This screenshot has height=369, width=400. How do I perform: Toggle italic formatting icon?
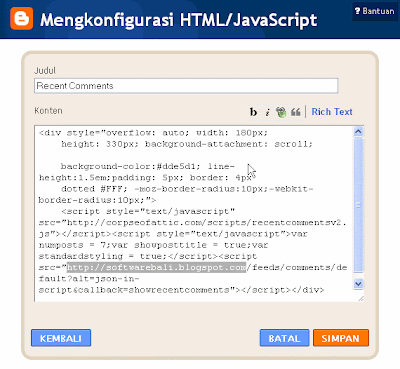pyautogui.click(x=267, y=112)
